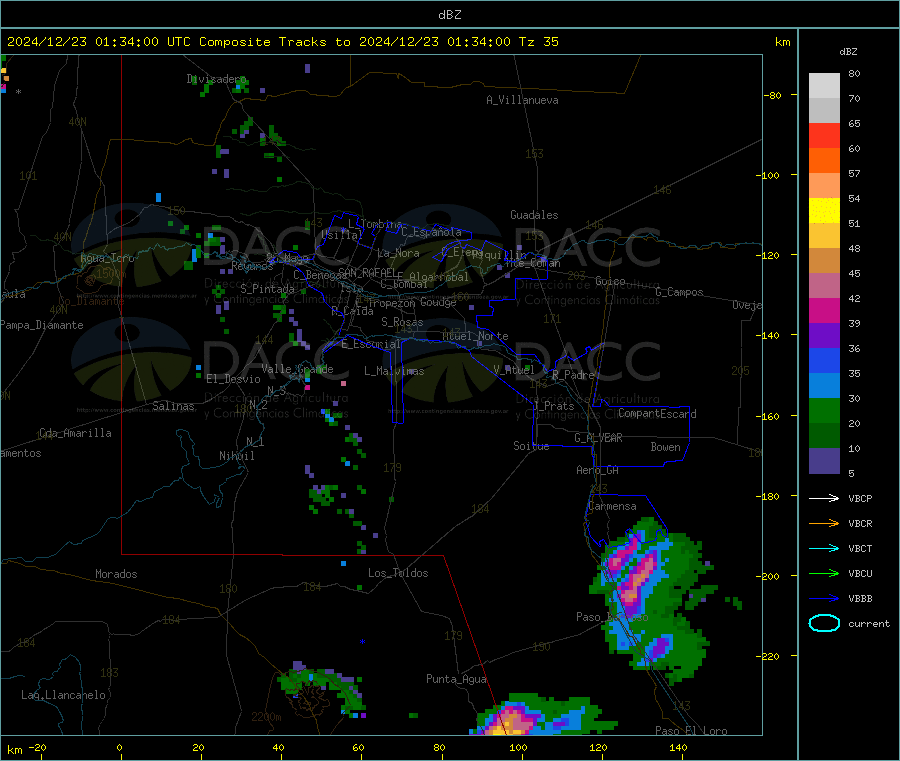Click the cyan 'current' ellipse icon
Image resolution: width=900 pixels, height=761 pixels.
tap(824, 623)
